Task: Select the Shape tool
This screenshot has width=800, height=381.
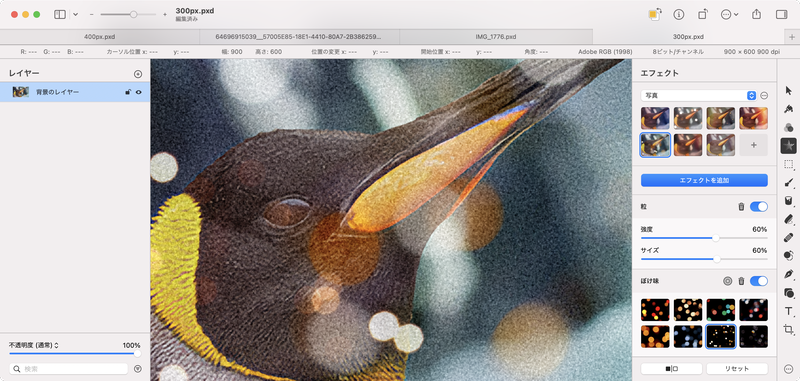Action: 788,293
